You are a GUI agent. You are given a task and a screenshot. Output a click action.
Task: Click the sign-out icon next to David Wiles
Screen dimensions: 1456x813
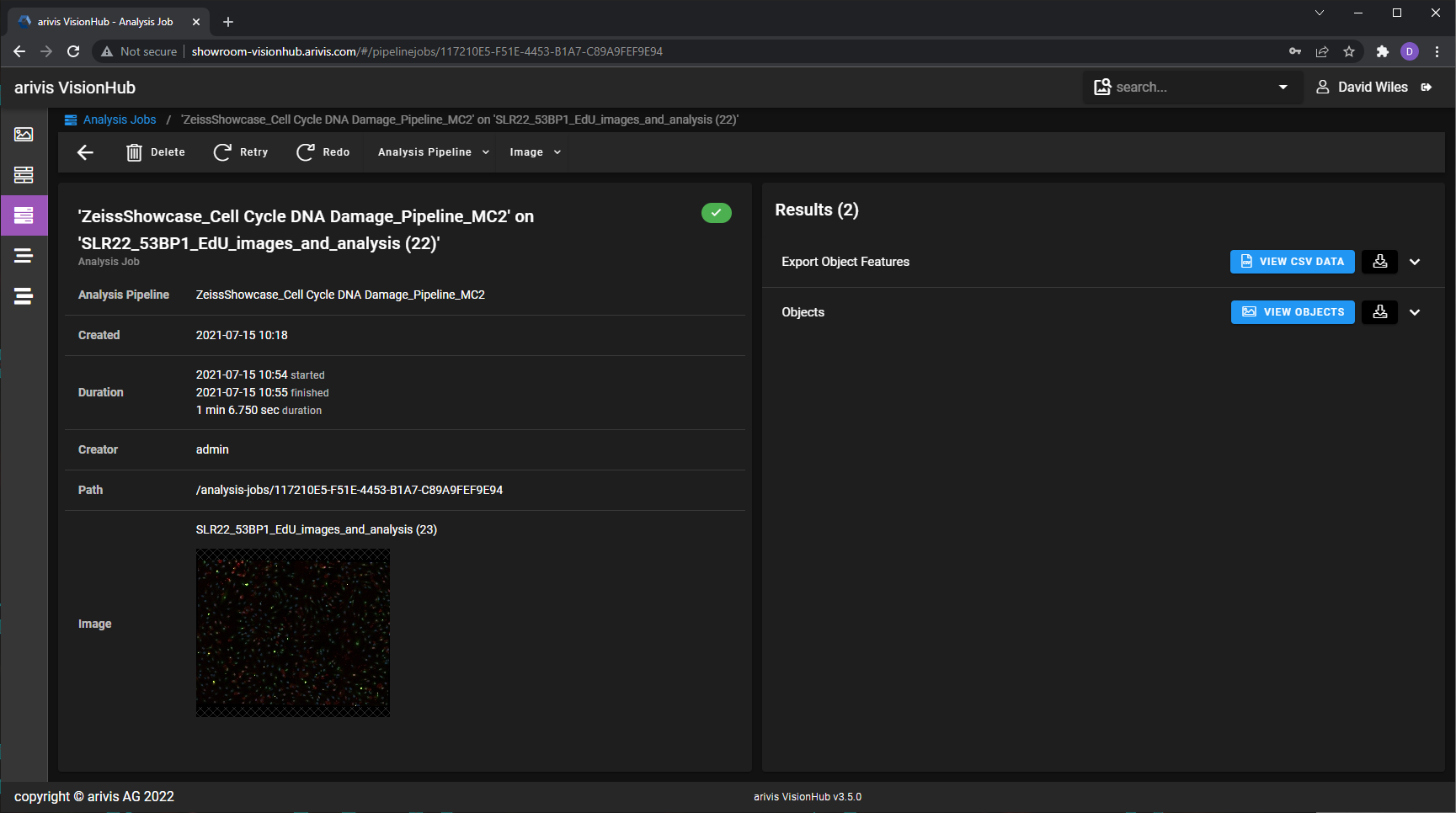(1428, 87)
